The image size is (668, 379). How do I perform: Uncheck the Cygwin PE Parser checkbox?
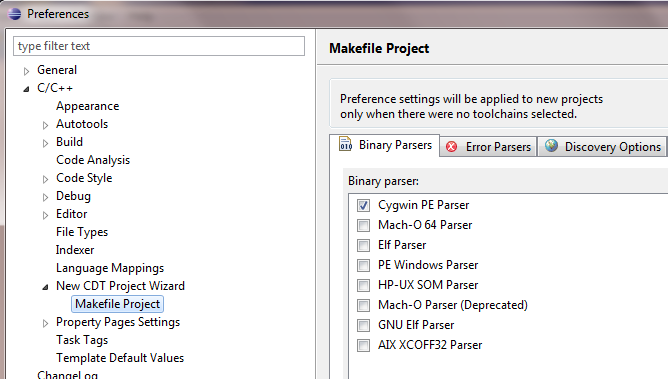click(x=363, y=205)
